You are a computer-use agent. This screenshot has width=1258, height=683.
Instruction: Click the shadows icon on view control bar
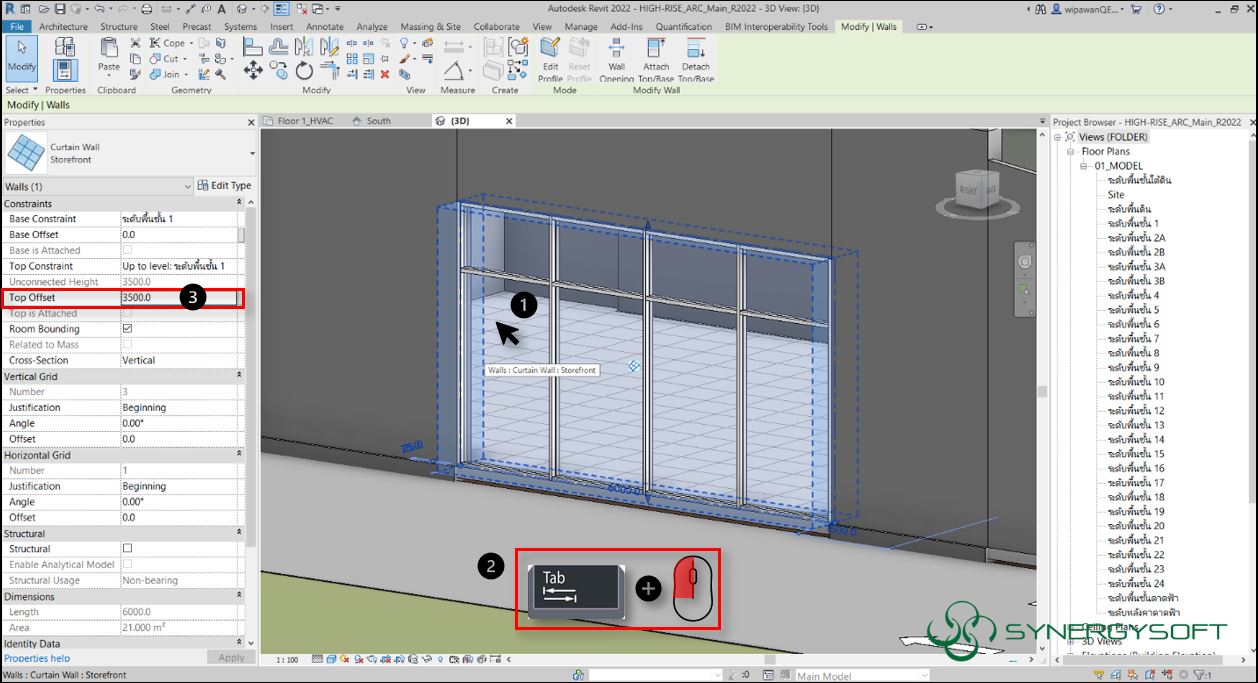pos(360,658)
